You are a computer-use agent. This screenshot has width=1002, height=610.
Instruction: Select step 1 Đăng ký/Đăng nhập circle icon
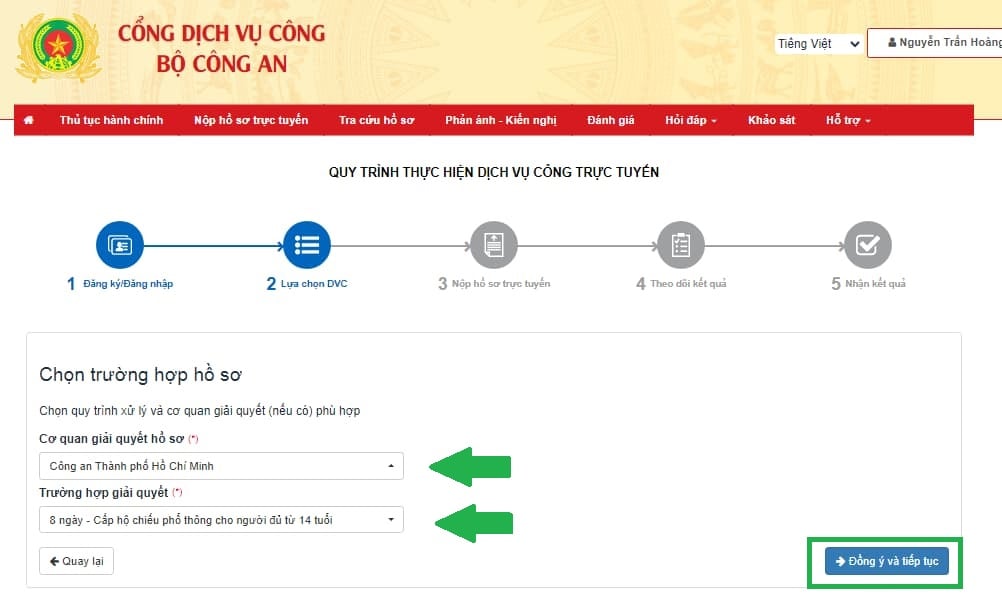pos(120,245)
